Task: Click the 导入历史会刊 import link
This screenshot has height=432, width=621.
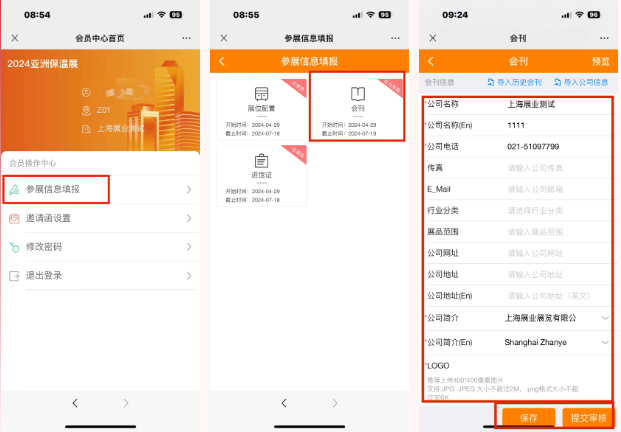Action: point(514,82)
